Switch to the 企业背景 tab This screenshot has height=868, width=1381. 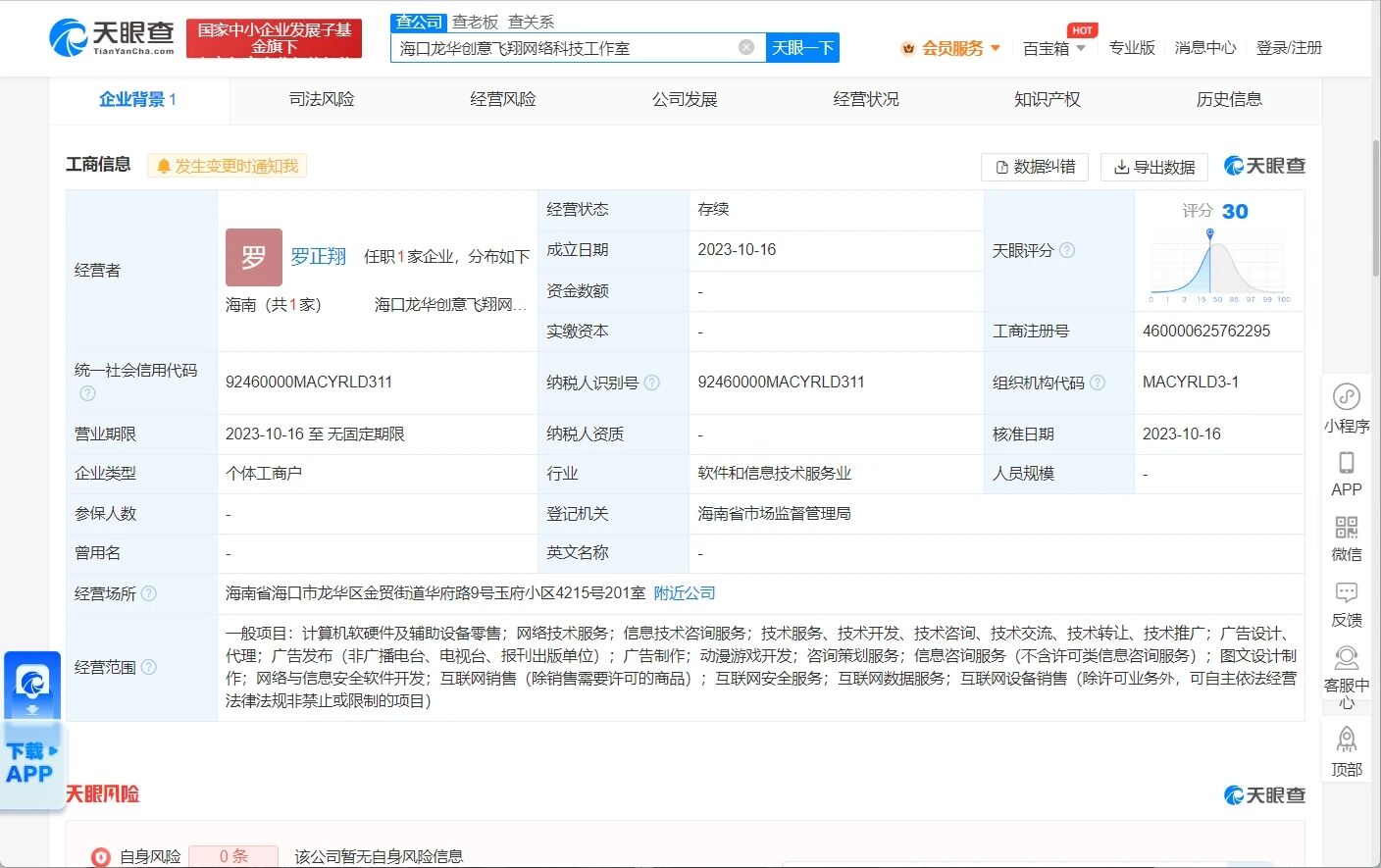click(x=138, y=99)
